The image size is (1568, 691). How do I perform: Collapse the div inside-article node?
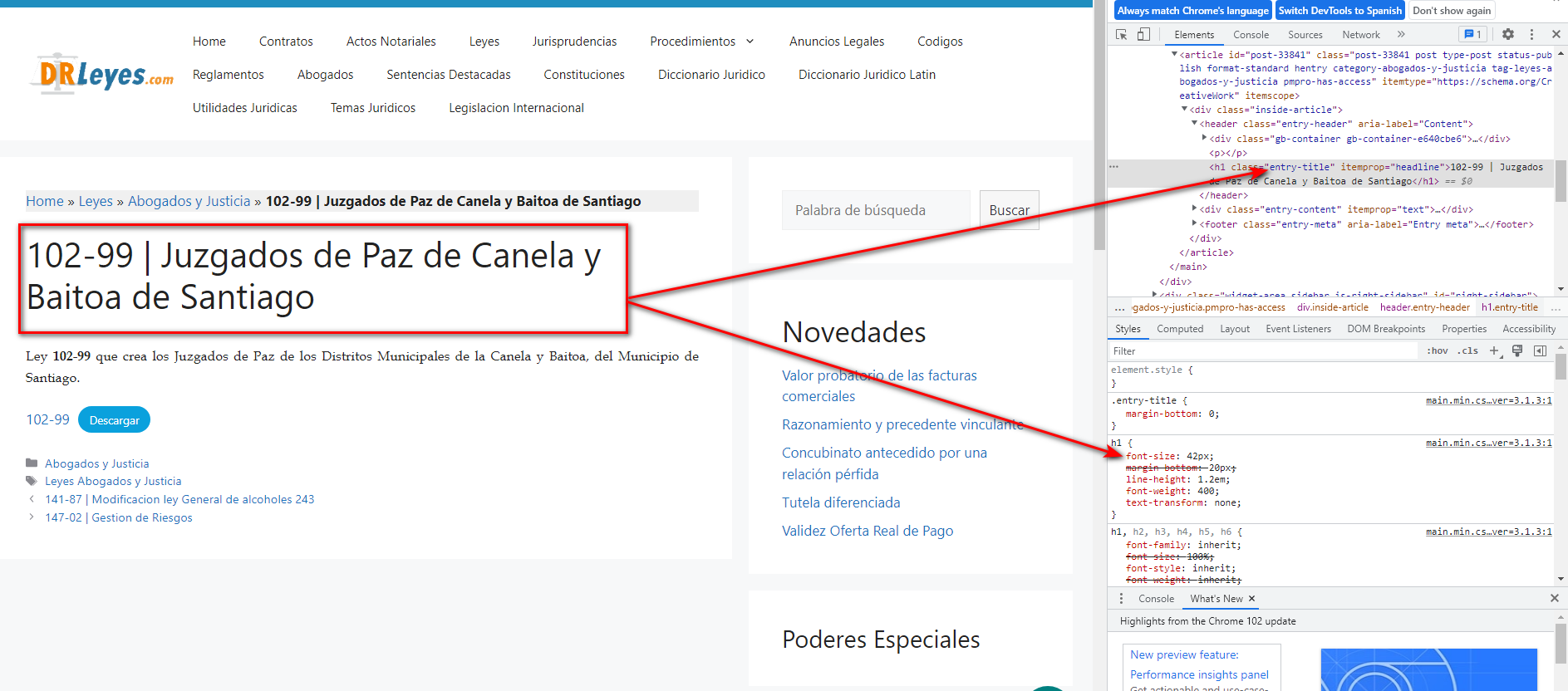[x=1184, y=109]
